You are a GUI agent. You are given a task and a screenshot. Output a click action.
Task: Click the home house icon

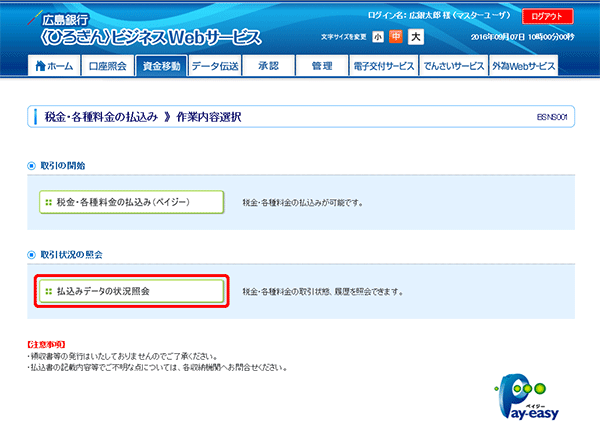40,66
